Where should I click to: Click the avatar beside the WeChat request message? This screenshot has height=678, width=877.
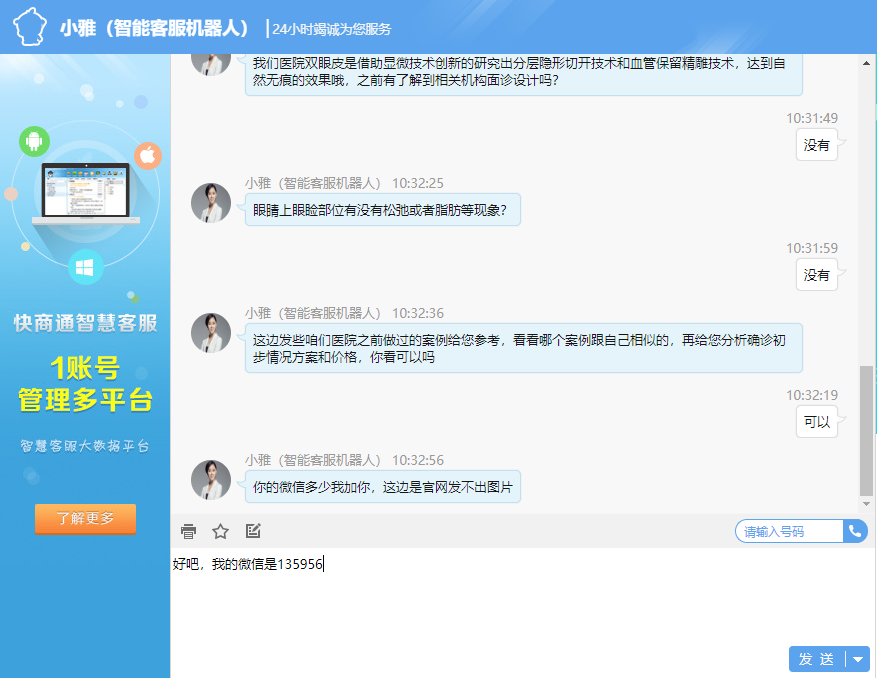[211, 480]
